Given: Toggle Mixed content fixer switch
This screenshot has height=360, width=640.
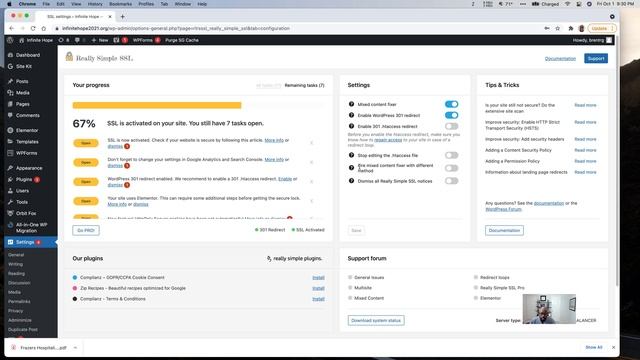Looking at the screenshot, I should click(x=451, y=104).
